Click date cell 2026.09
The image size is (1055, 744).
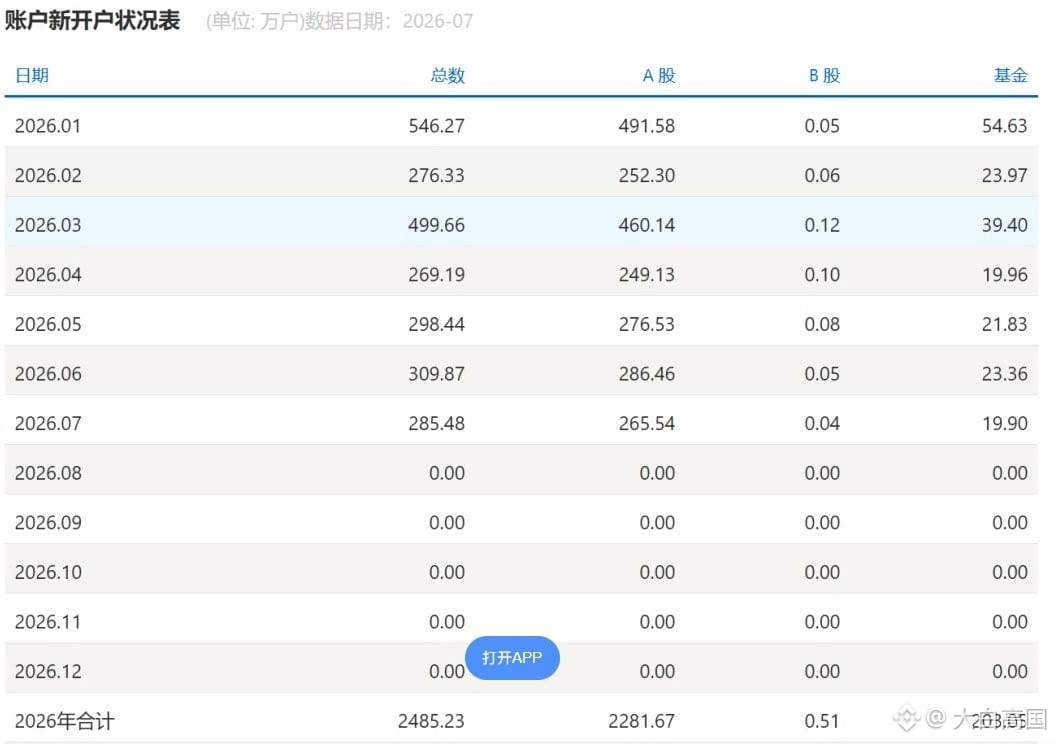click(x=48, y=523)
